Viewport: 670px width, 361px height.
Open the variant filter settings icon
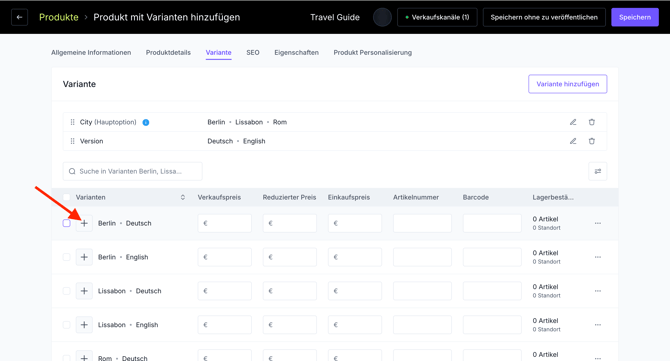[x=597, y=171]
